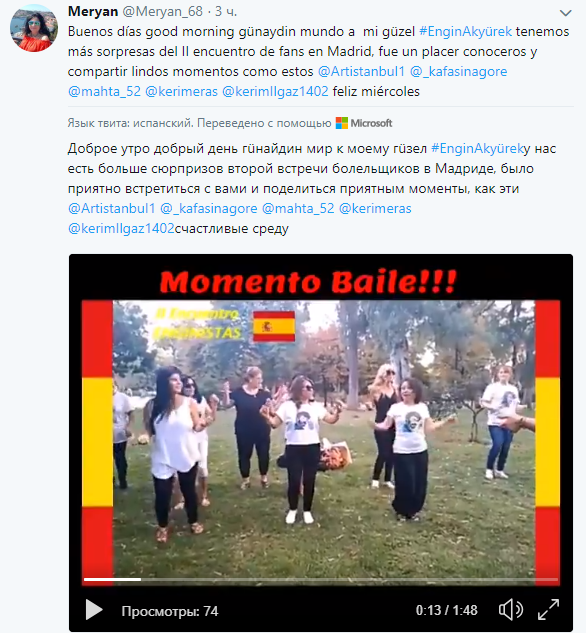The image size is (586, 633).
Task: Click the tweet timestamp 3 ч.
Action: pos(226,11)
